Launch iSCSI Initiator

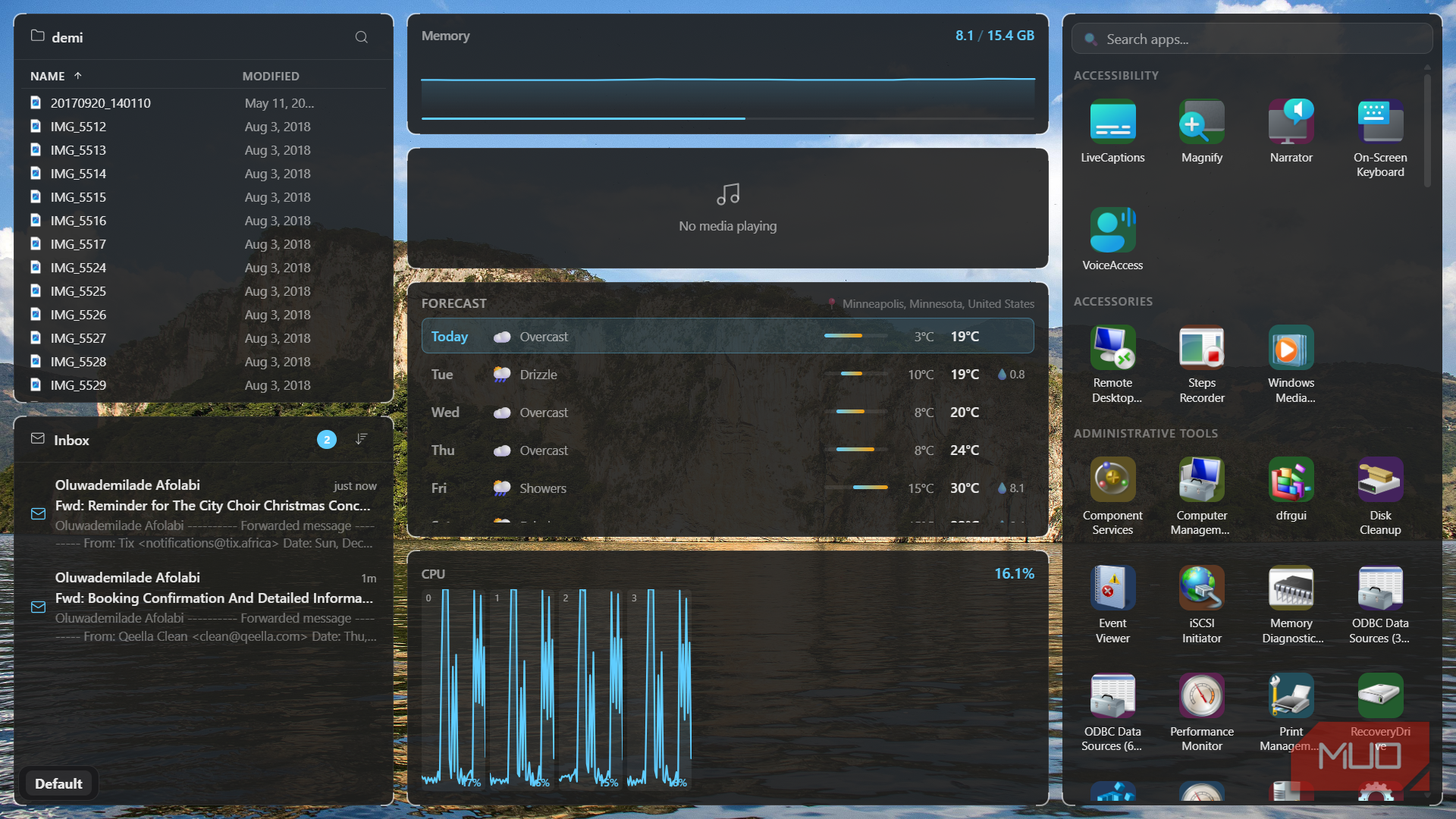coord(1202,604)
